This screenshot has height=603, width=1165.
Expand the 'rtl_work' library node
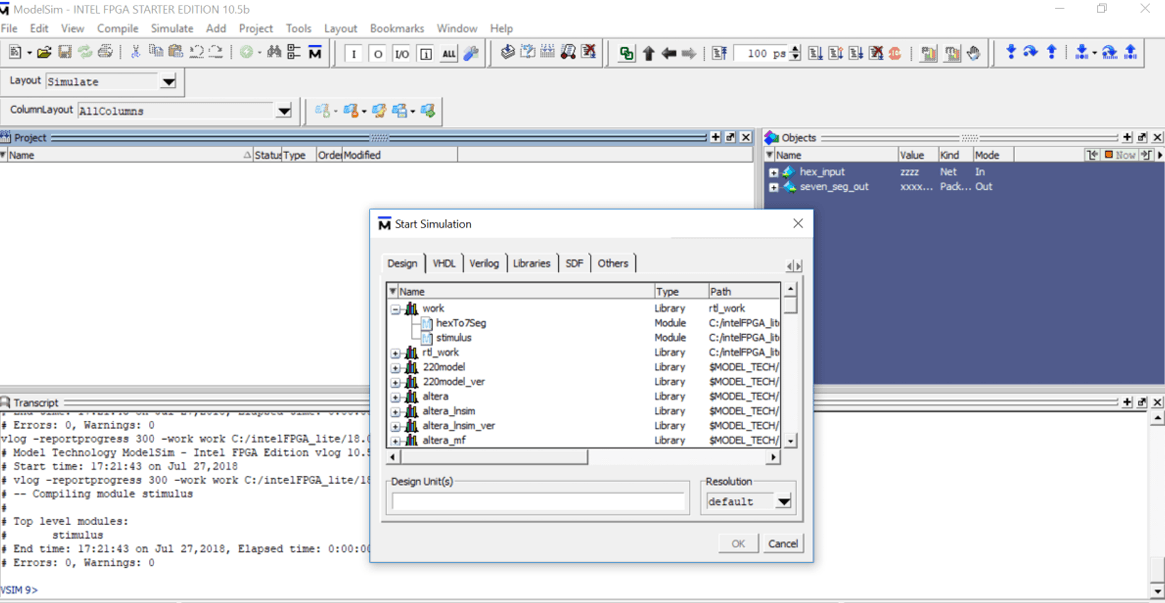pos(396,353)
